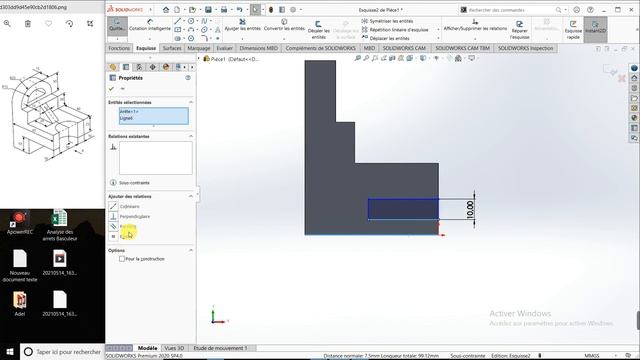The height and width of the screenshot is (360, 640).
Task: Open Propriétés panel help icon
Action: pyautogui.click(x=188, y=78)
